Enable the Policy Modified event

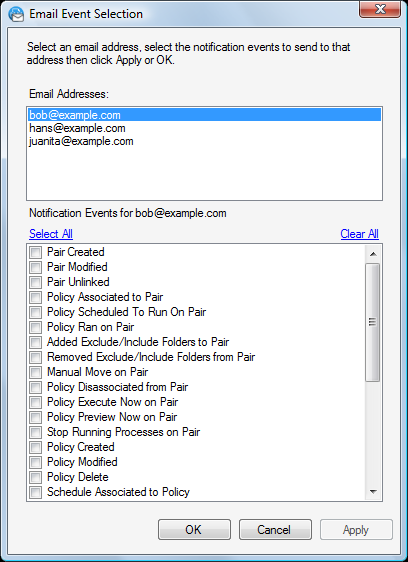coord(35,462)
